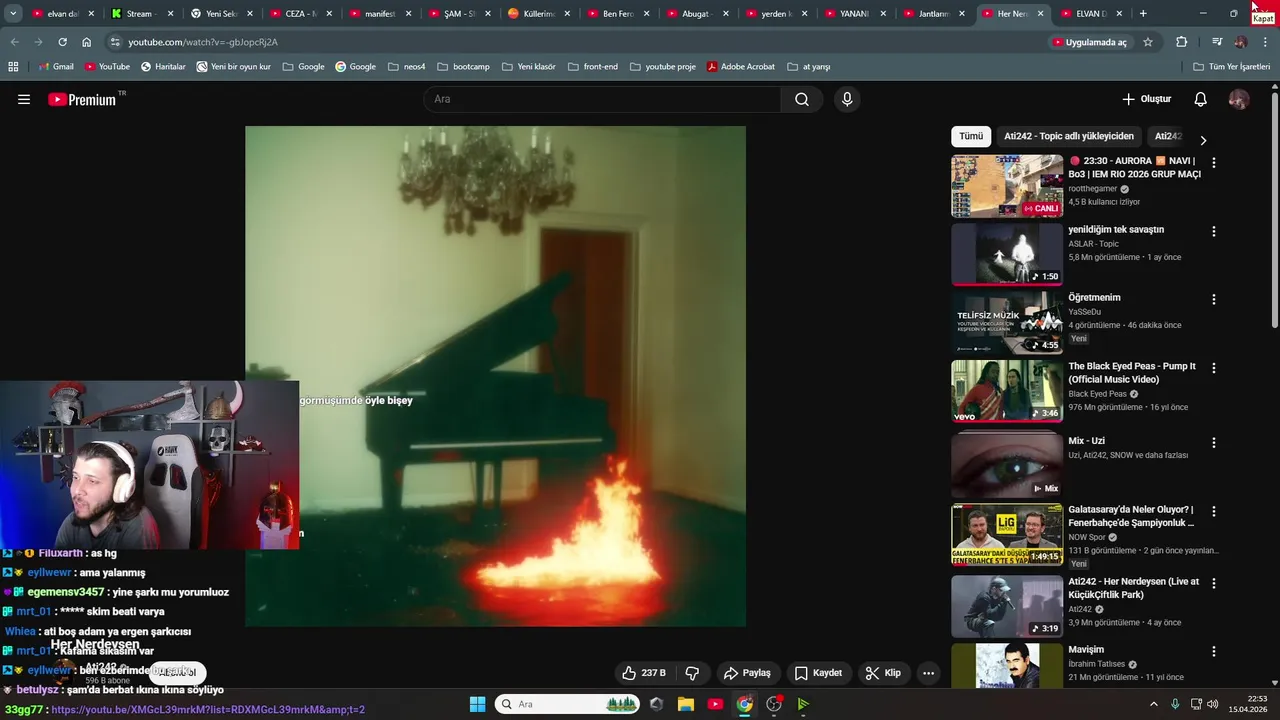1280x720 pixels.
Task: Open Gmail bookmark
Action: pyautogui.click(x=55, y=66)
